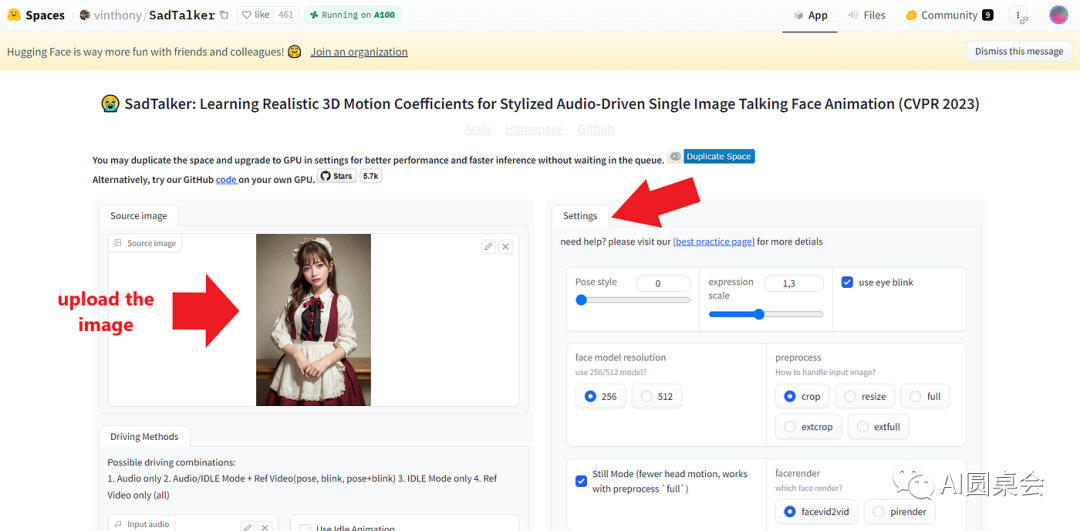Select 256 face model resolution
This screenshot has width=1080, height=531.
[x=600, y=396]
